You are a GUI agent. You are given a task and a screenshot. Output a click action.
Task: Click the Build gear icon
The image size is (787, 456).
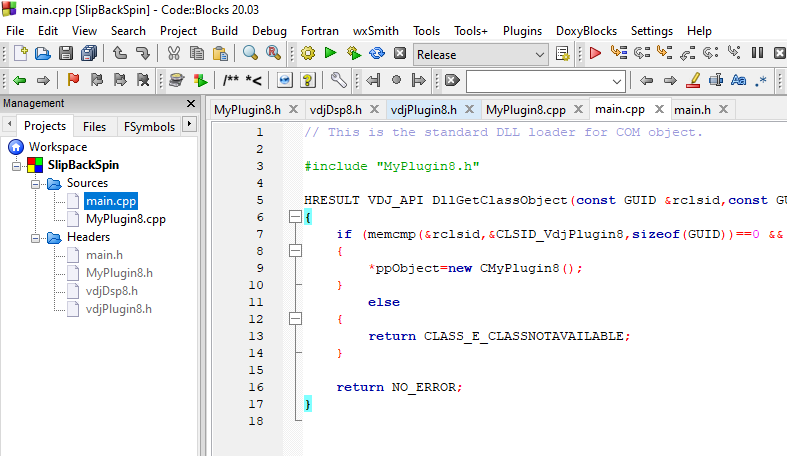pyautogui.click(x=308, y=53)
